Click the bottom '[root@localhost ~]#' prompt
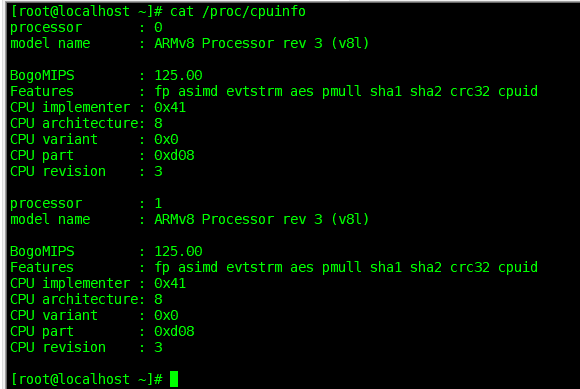The image size is (580, 389). point(87,379)
